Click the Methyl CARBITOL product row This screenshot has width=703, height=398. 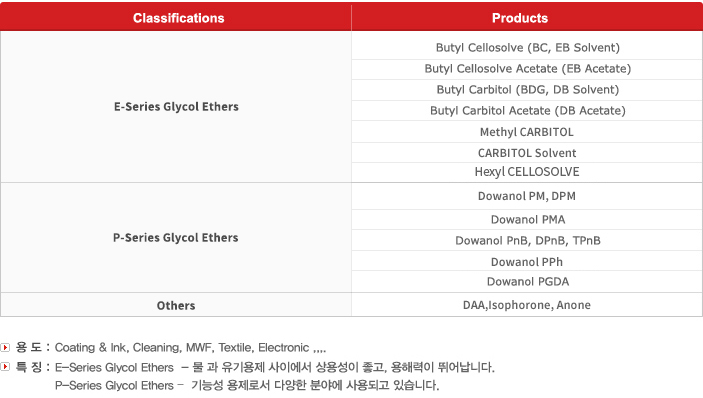(x=527, y=132)
